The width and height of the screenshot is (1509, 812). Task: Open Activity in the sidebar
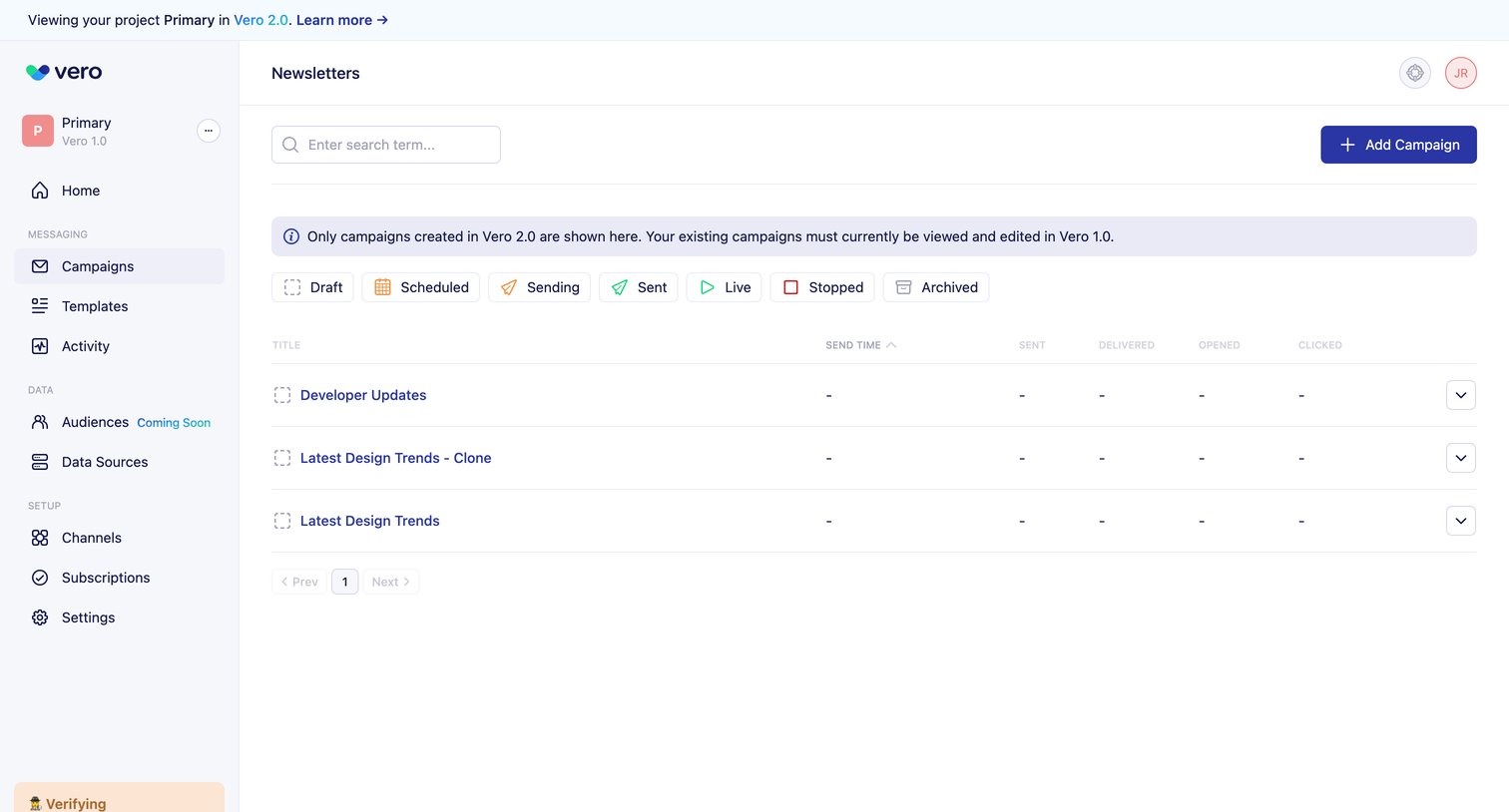(x=120, y=346)
